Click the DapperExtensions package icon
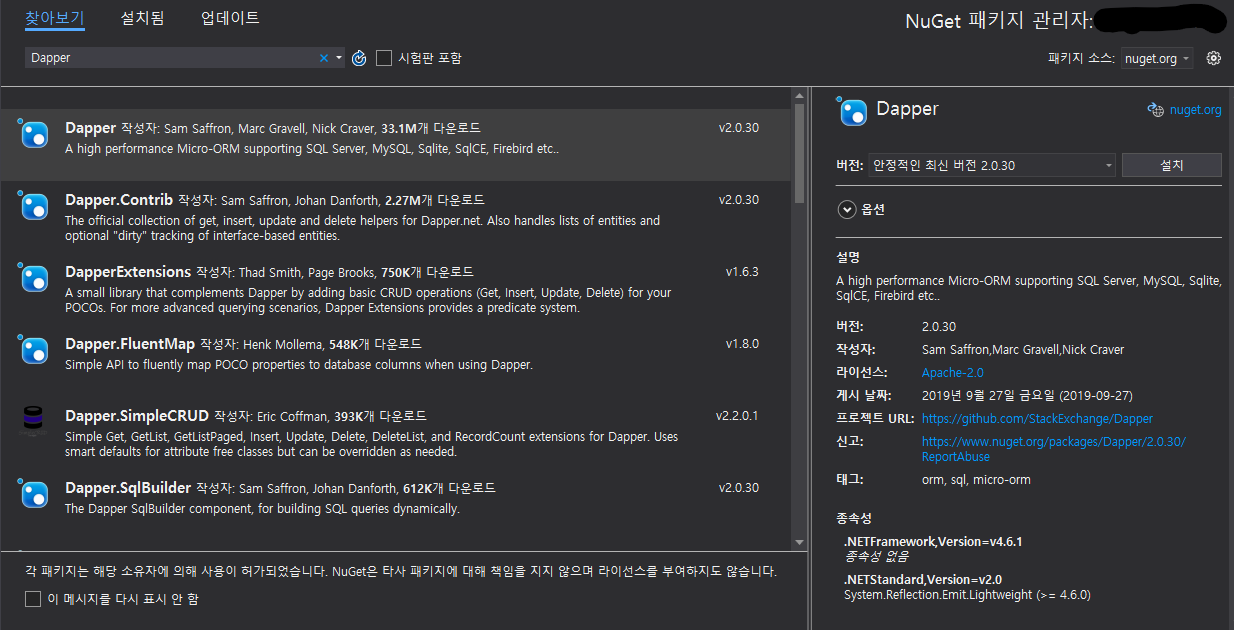Screen dimensions: 1234x630 pos(34,278)
